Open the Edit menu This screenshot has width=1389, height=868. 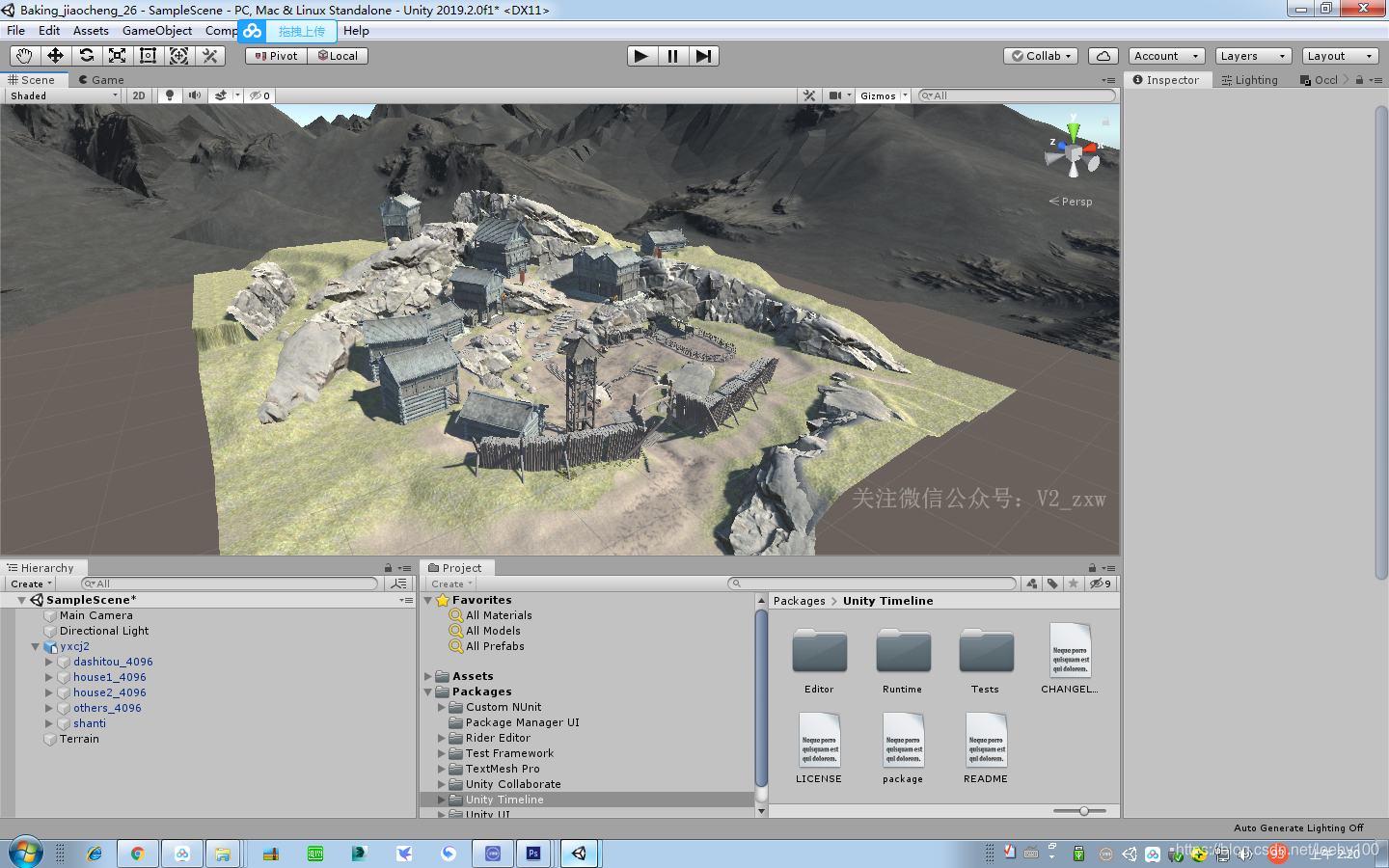[49, 31]
